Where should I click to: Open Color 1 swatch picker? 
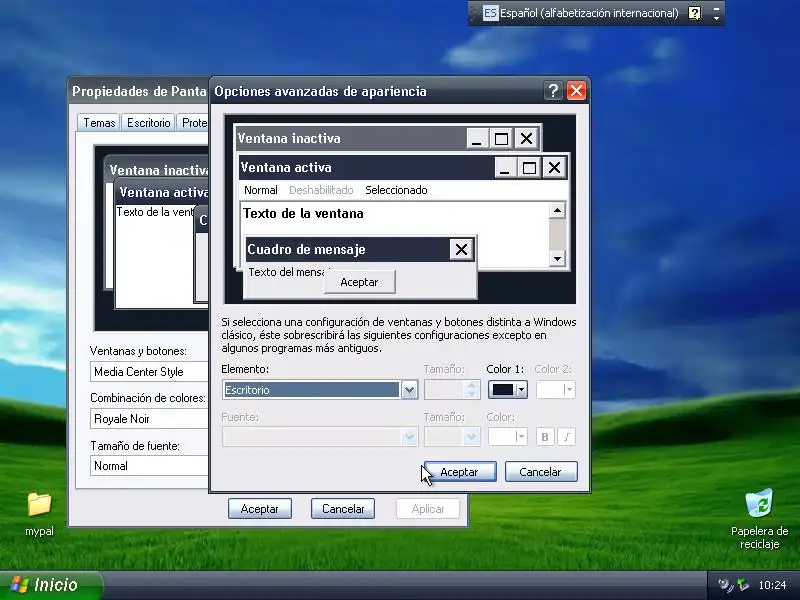pos(508,390)
